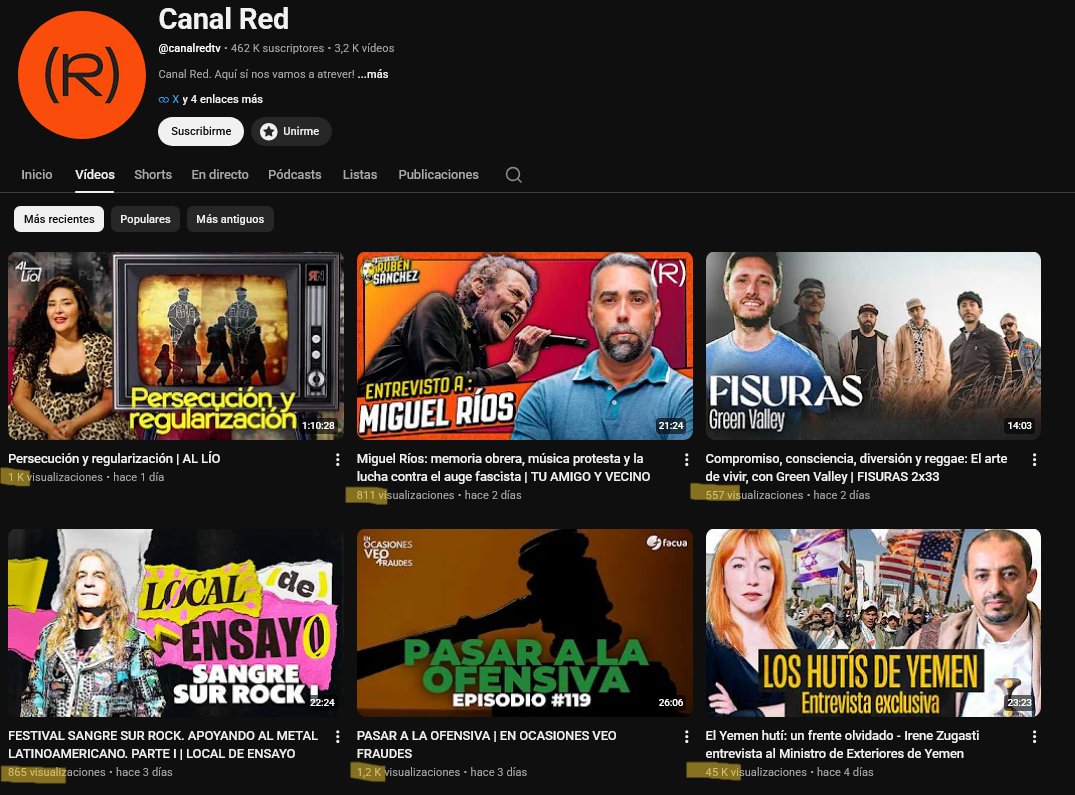Open the Listas tab
This screenshot has height=795, width=1075.
pos(360,175)
